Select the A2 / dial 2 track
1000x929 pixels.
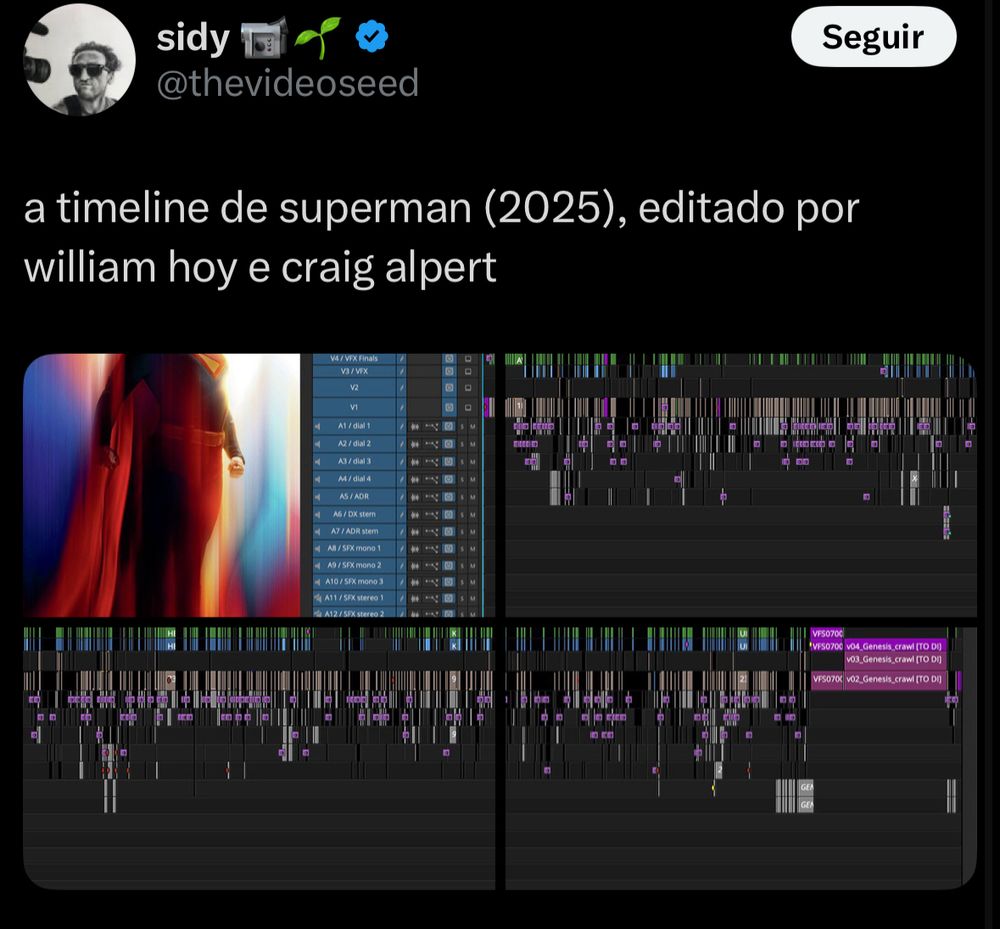(354, 444)
